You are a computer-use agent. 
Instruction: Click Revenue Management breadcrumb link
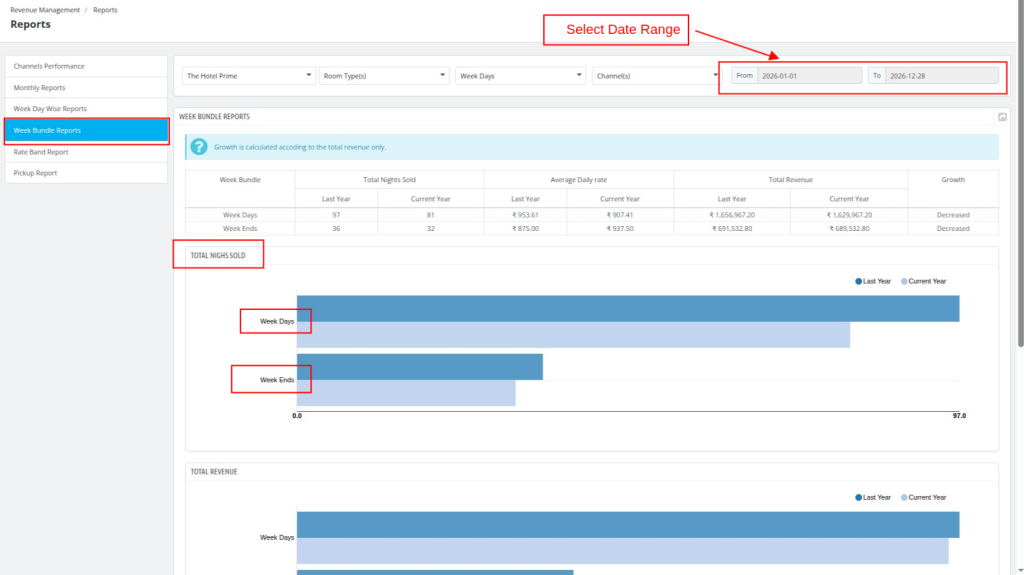(45, 10)
